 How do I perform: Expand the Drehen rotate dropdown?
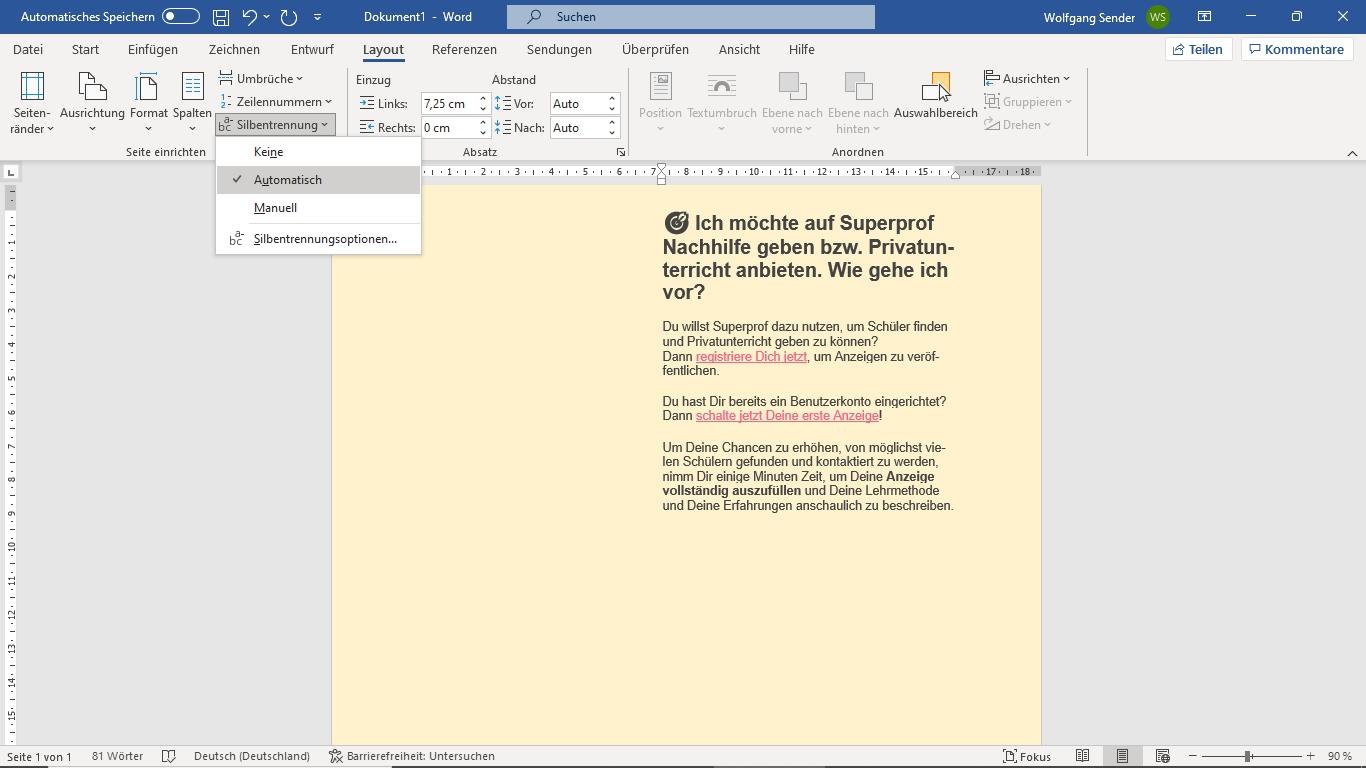pyautogui.click(x=1018, y=125)
